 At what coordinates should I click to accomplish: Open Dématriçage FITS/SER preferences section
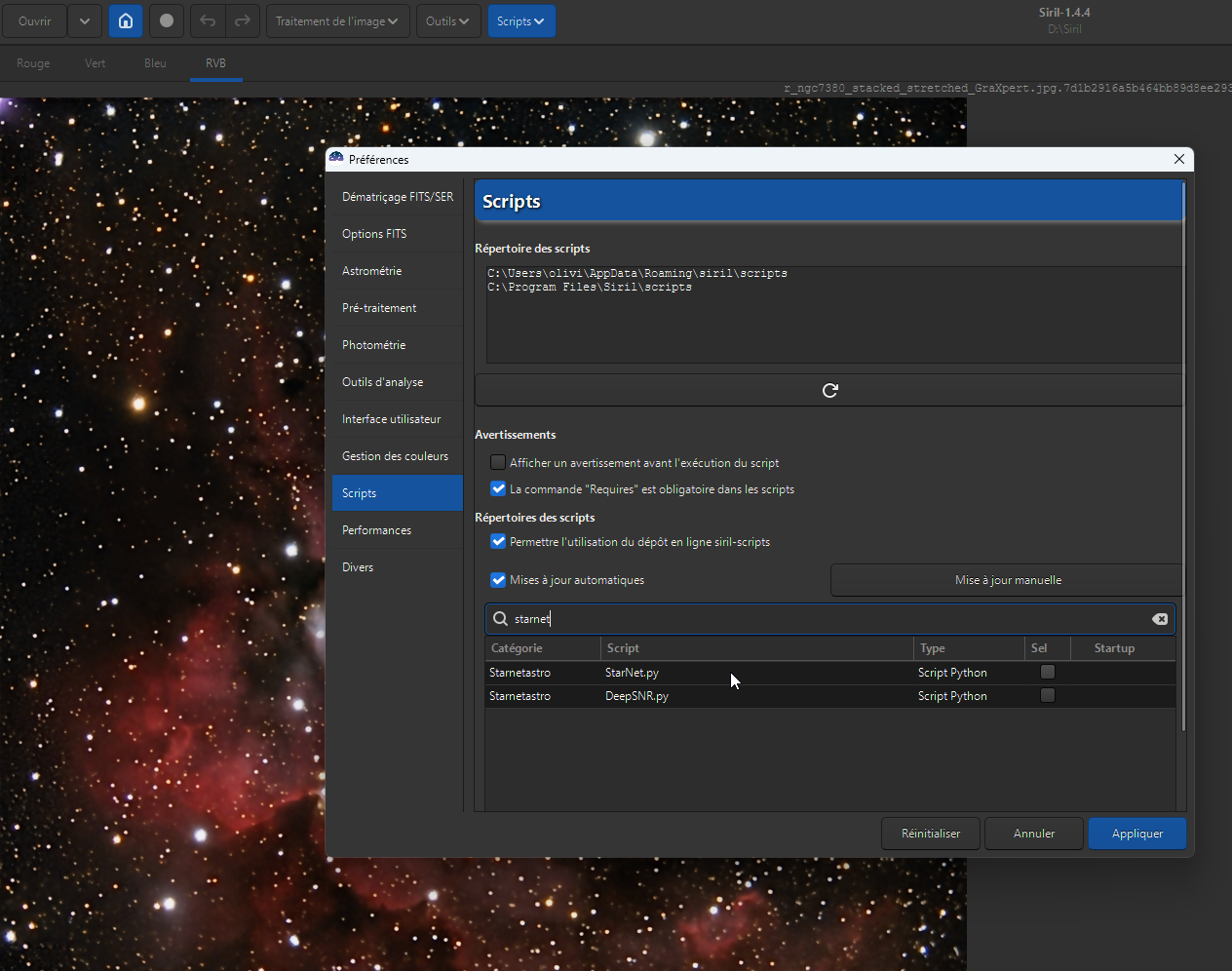398,197
